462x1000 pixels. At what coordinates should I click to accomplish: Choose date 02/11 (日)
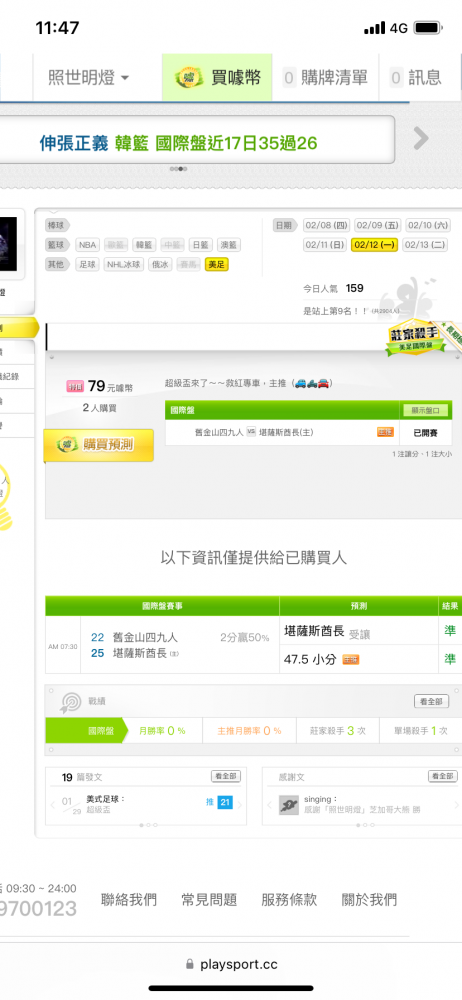click(x=325, y=245)
